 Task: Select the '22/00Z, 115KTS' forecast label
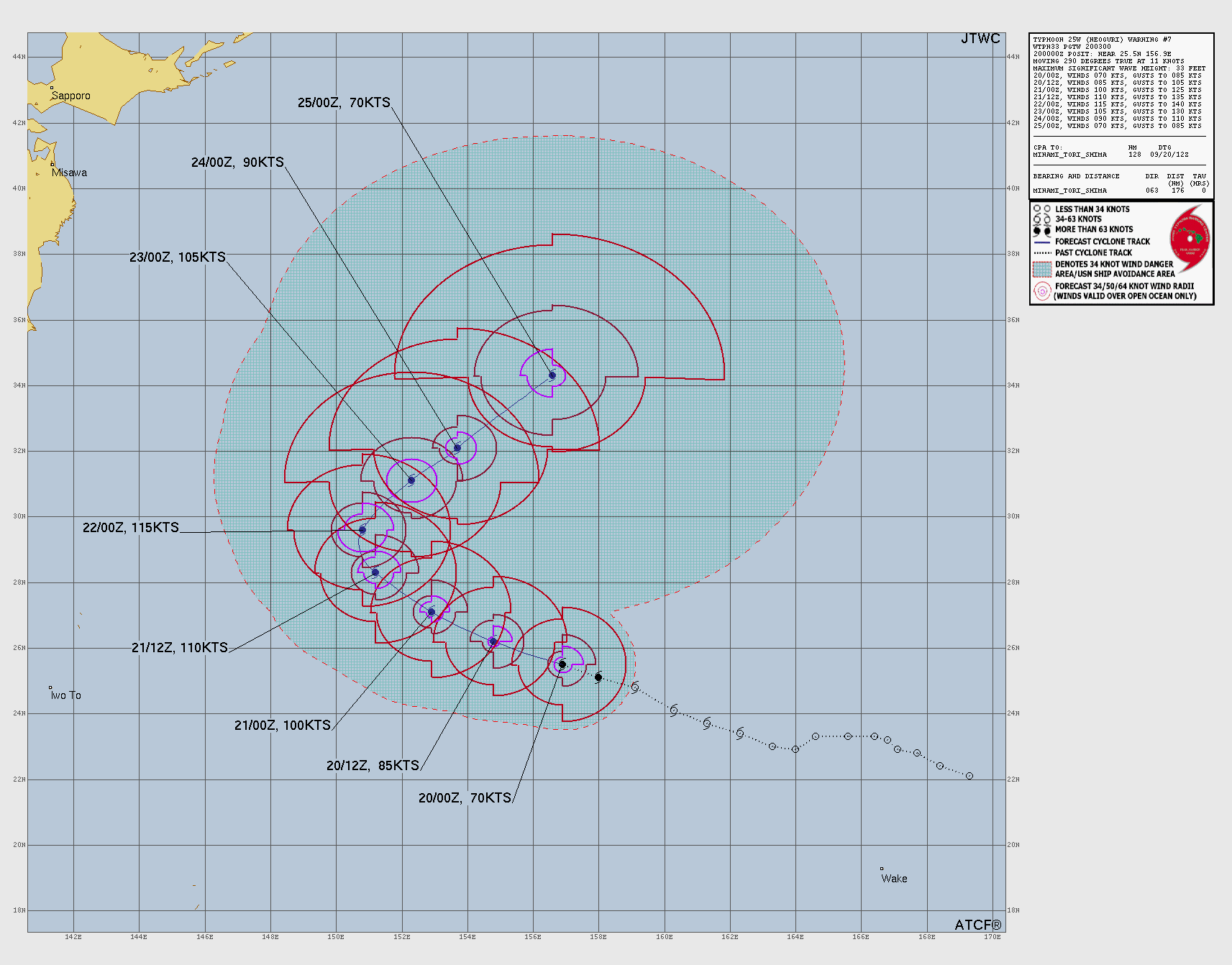tap(131, 528)
